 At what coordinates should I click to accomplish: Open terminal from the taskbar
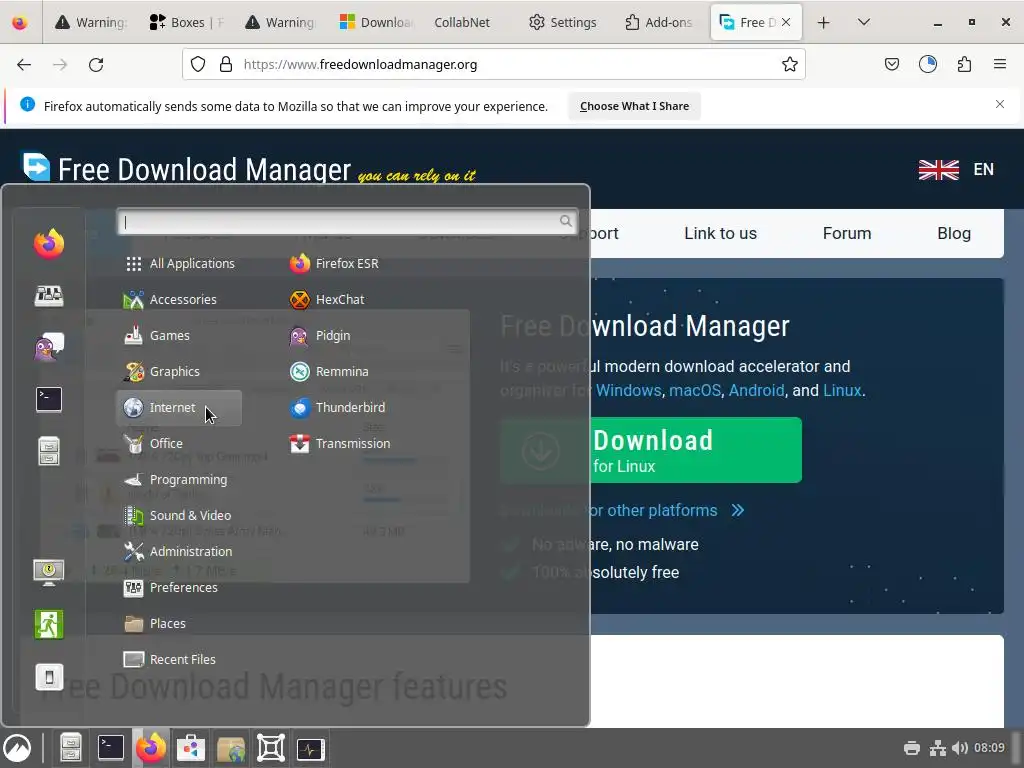(110, 748)
